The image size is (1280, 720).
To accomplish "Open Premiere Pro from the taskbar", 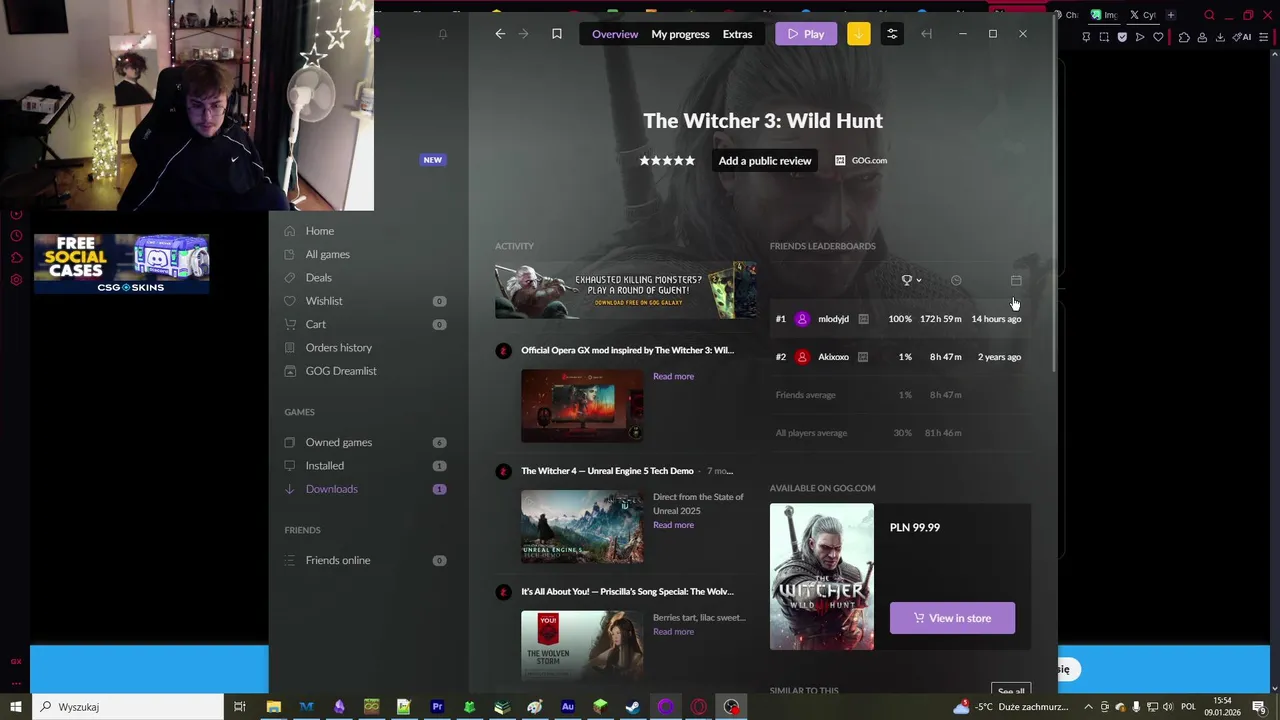I will click(437, 707).
